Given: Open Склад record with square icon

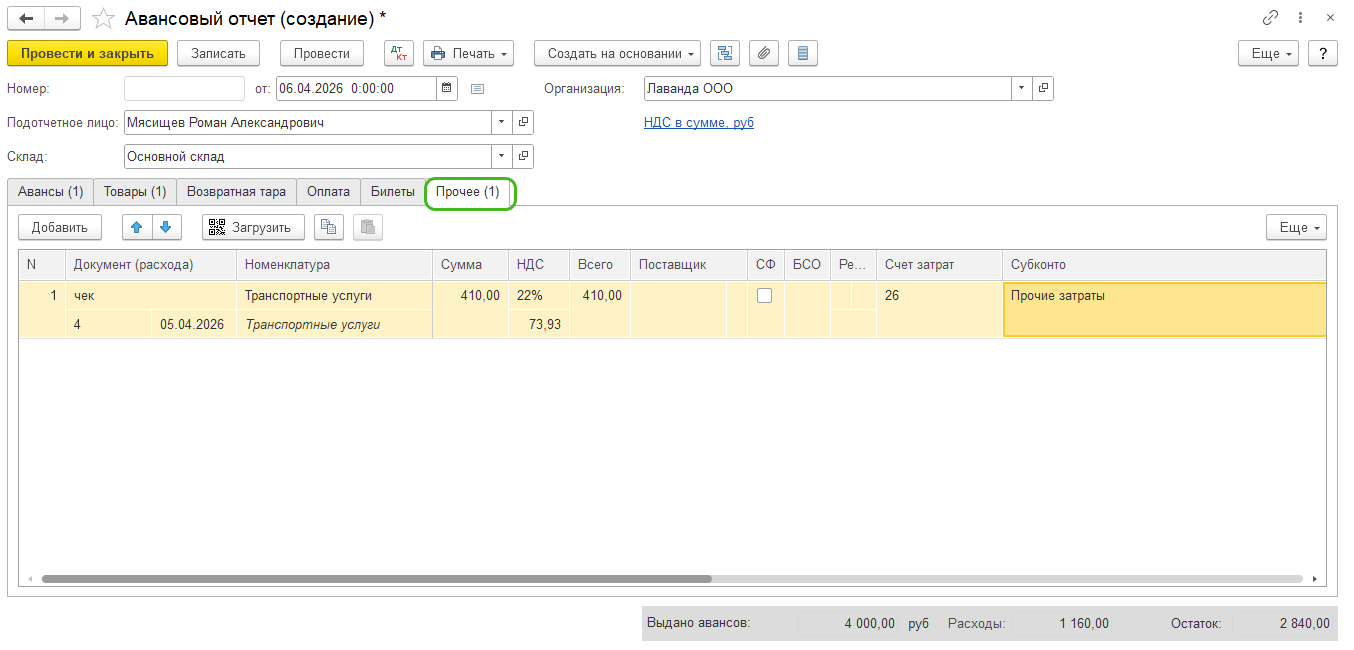Looking at the screenshot, I should point(523,156).
